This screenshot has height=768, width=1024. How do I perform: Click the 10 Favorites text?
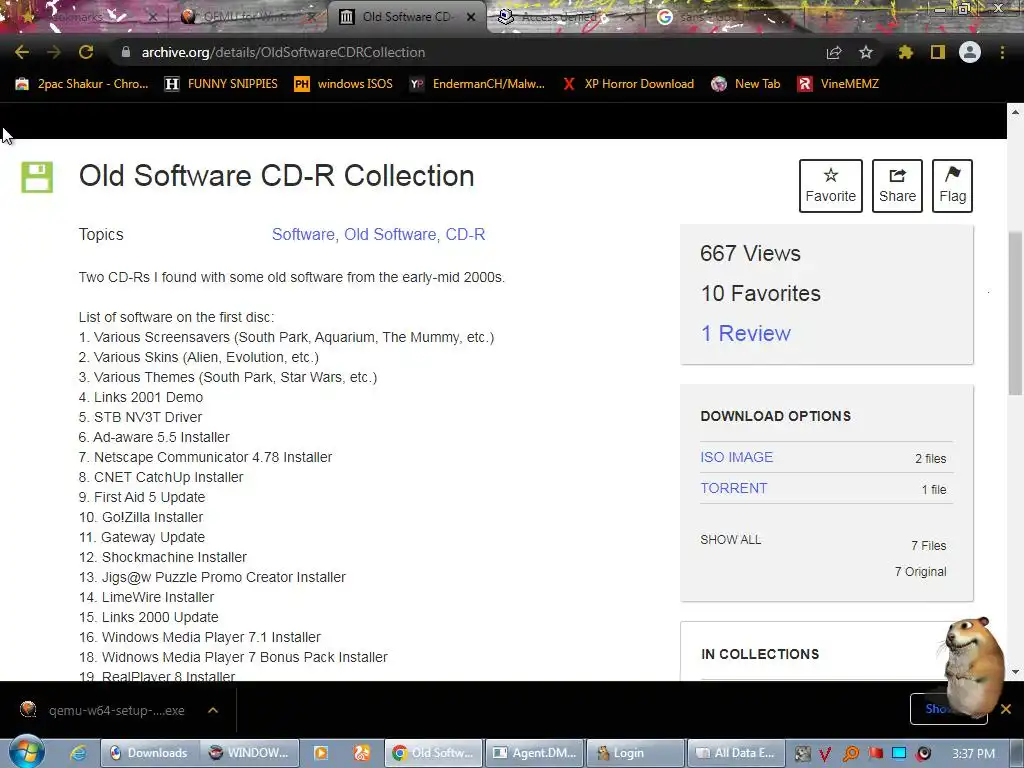point(760,294)
